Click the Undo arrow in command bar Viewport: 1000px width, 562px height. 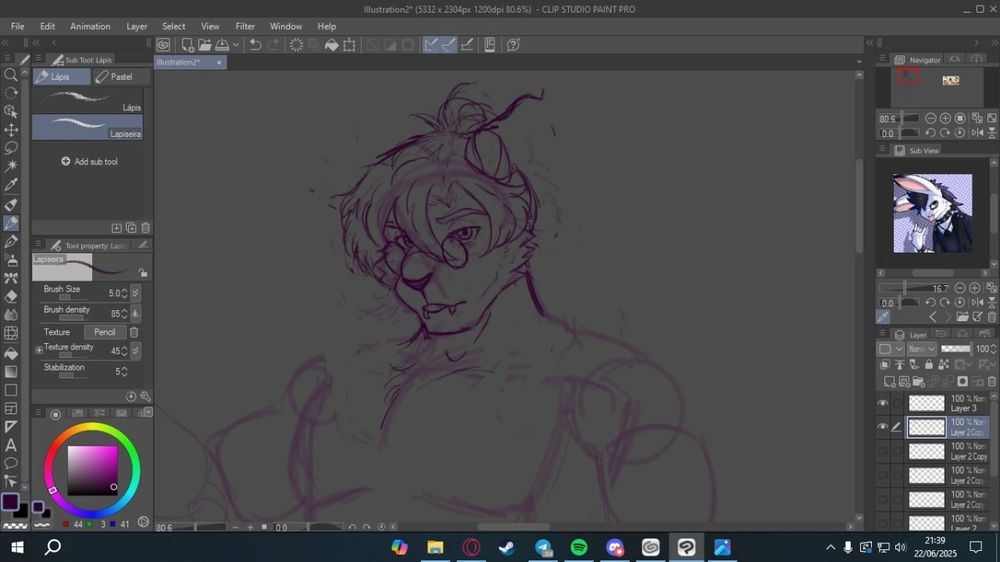point(255,45)
